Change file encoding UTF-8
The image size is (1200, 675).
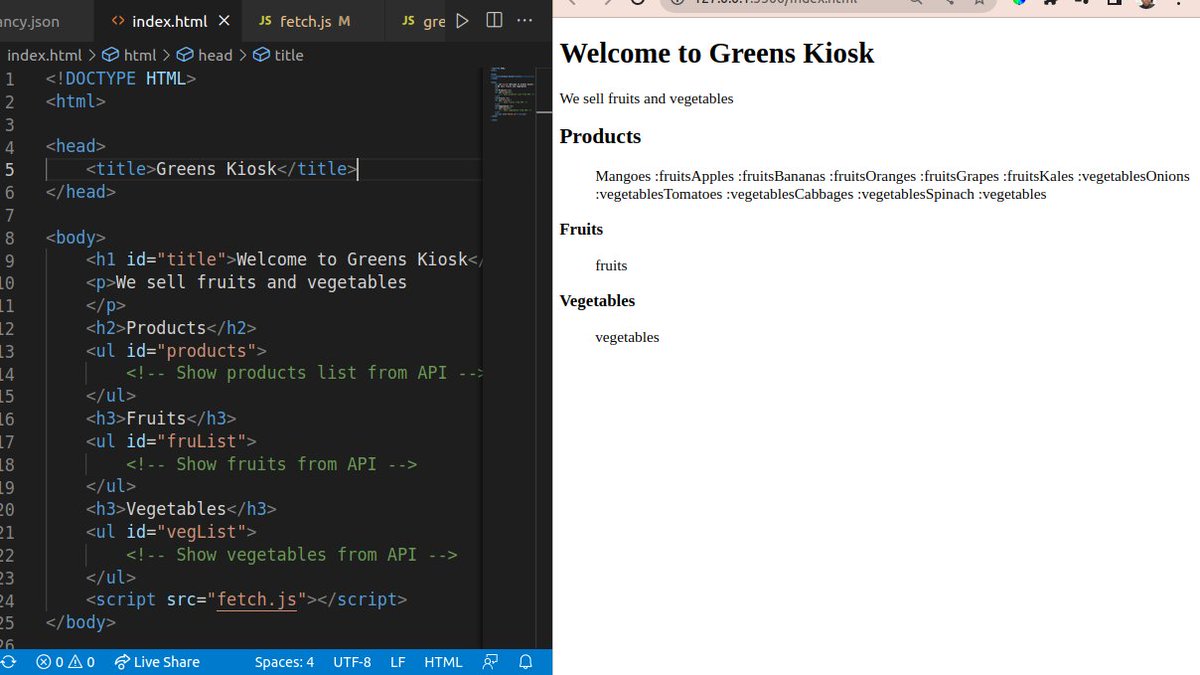352,662
